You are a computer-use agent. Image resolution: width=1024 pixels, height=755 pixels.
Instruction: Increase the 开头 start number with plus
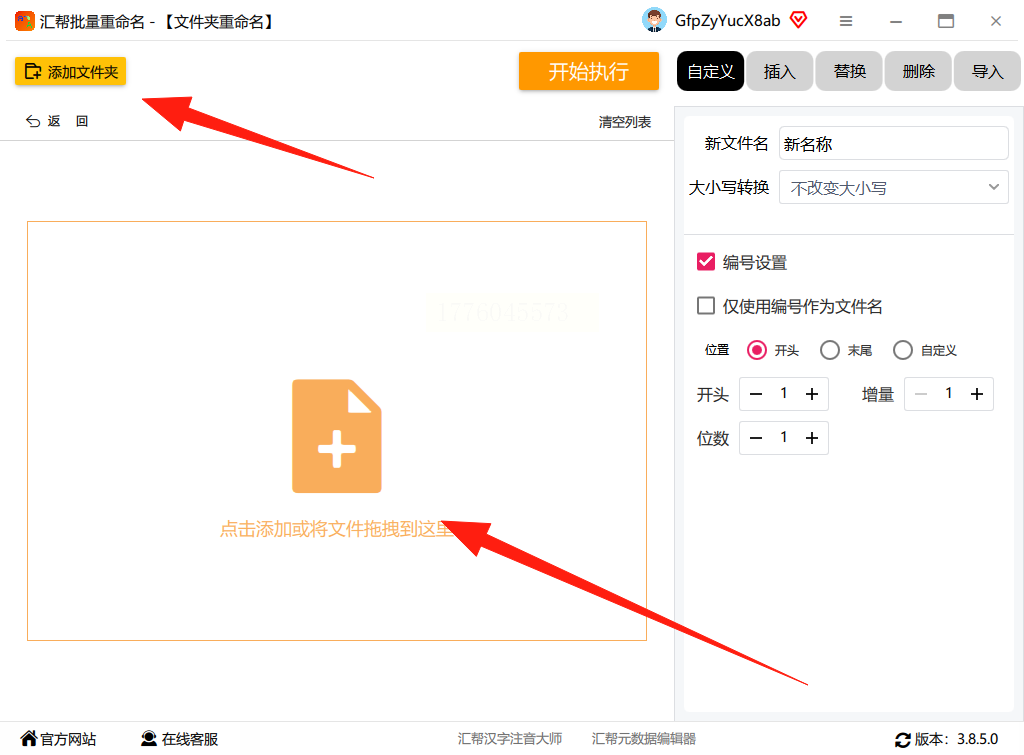[x=812, y=394]
